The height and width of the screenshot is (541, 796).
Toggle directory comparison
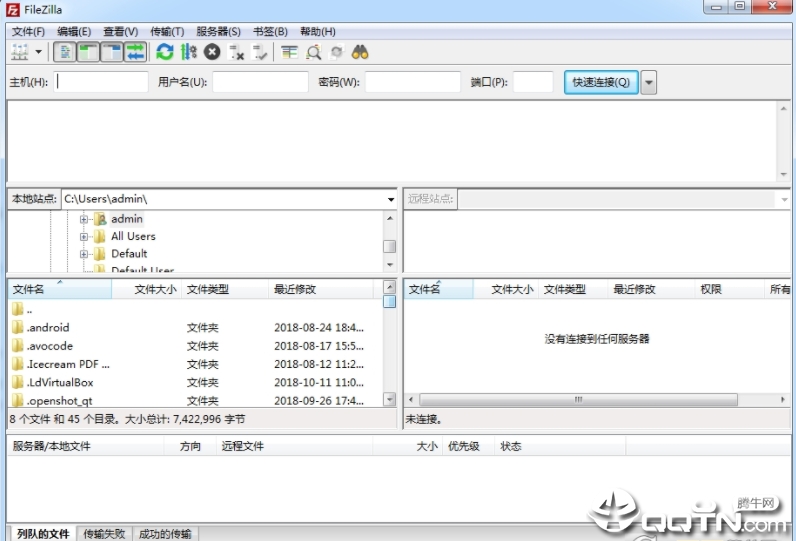click(313, 52)
